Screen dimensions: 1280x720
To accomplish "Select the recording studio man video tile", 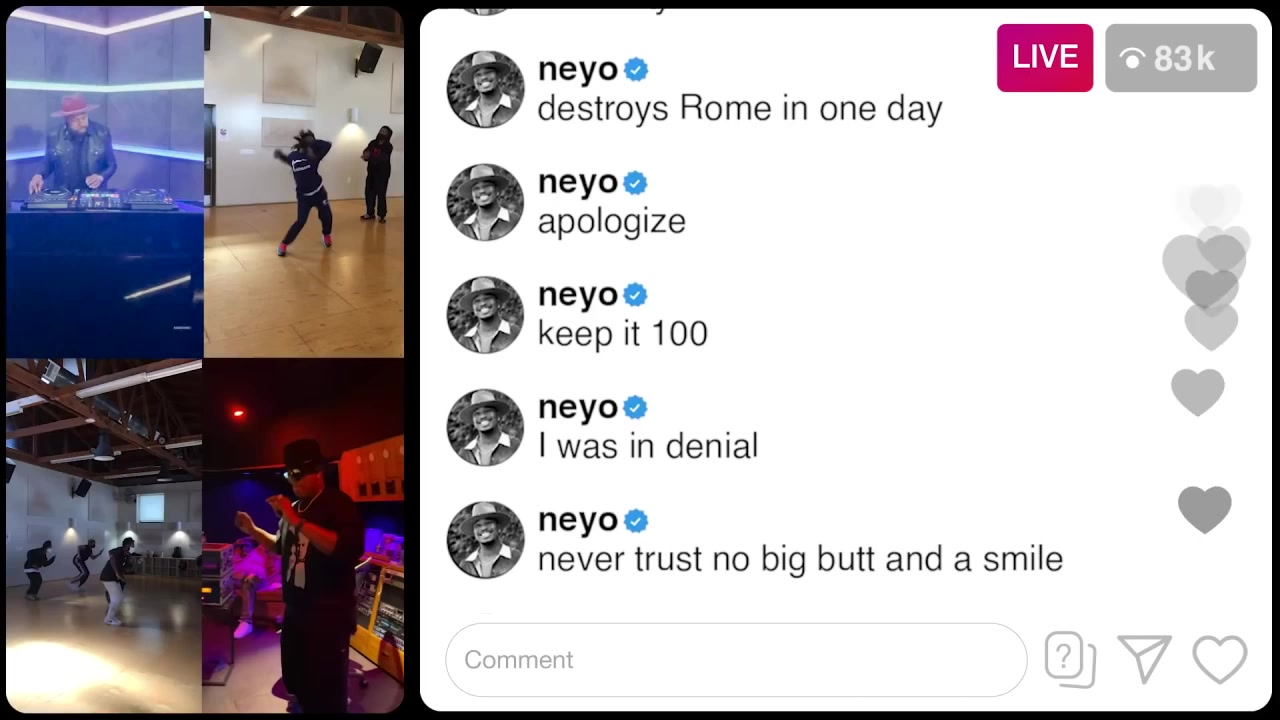I will [x=303, y=536].
